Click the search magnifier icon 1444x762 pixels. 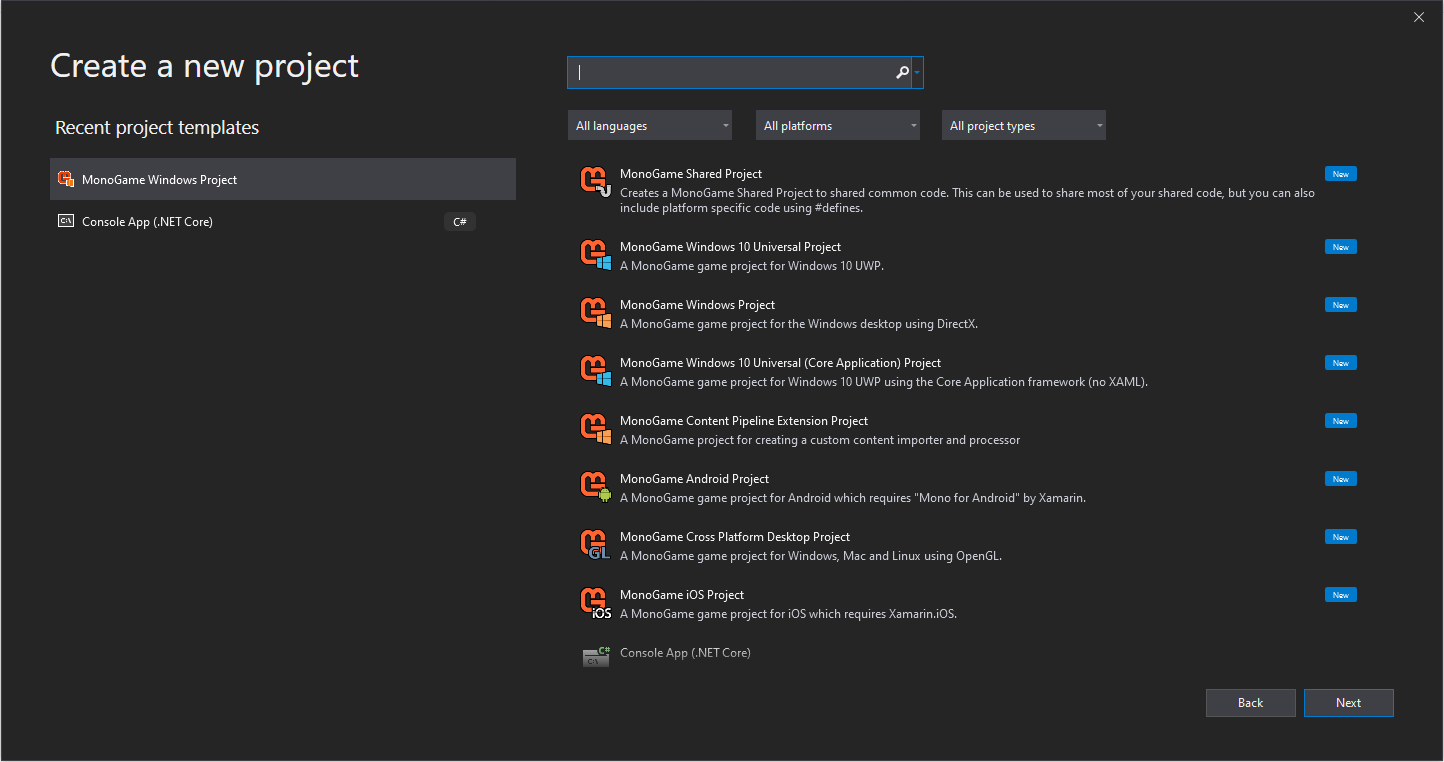coord(902,73)
